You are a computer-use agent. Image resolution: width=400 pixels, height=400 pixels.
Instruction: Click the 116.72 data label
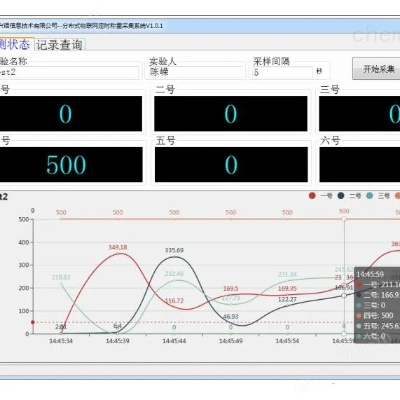click(174, 301)
